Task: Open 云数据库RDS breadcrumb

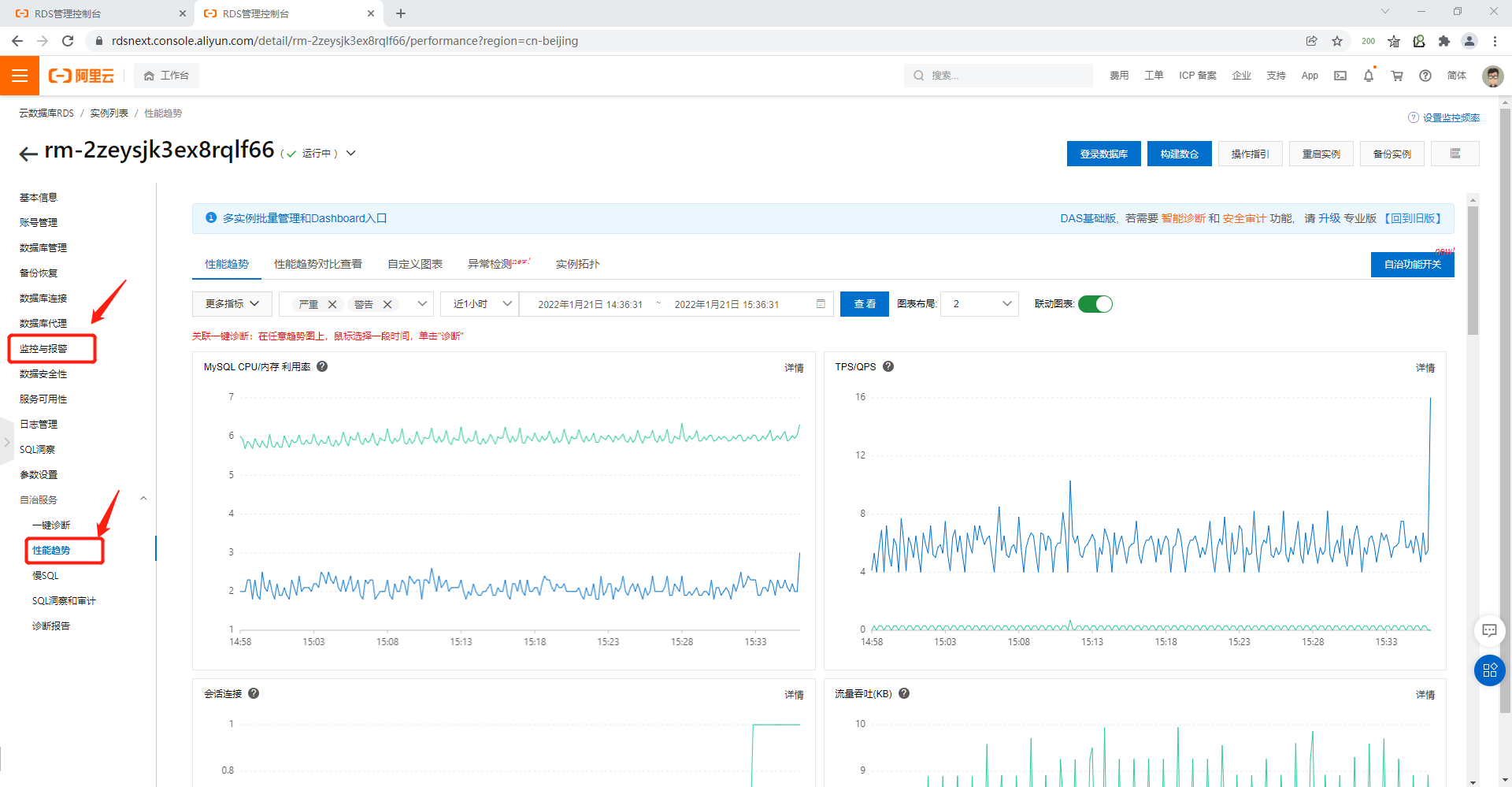Action: [x=46, y=113]
